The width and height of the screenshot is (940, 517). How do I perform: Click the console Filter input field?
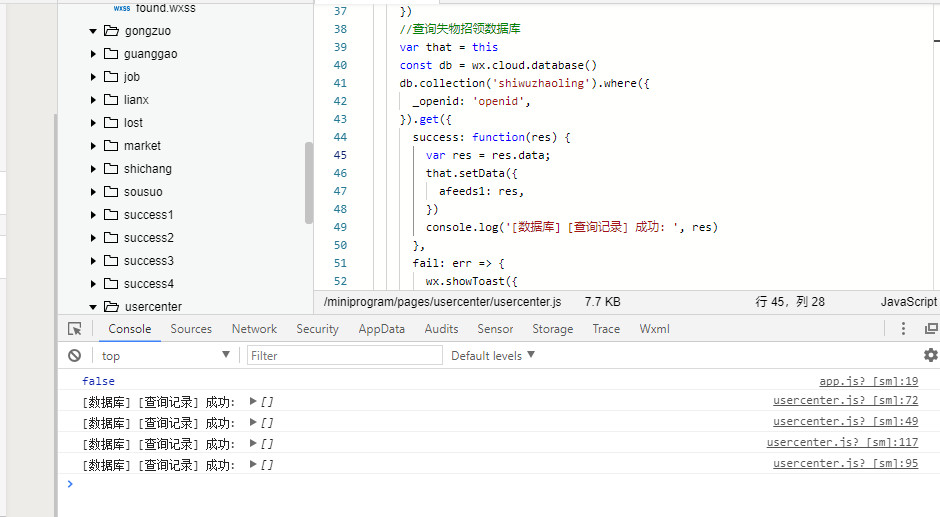[344, 356]
